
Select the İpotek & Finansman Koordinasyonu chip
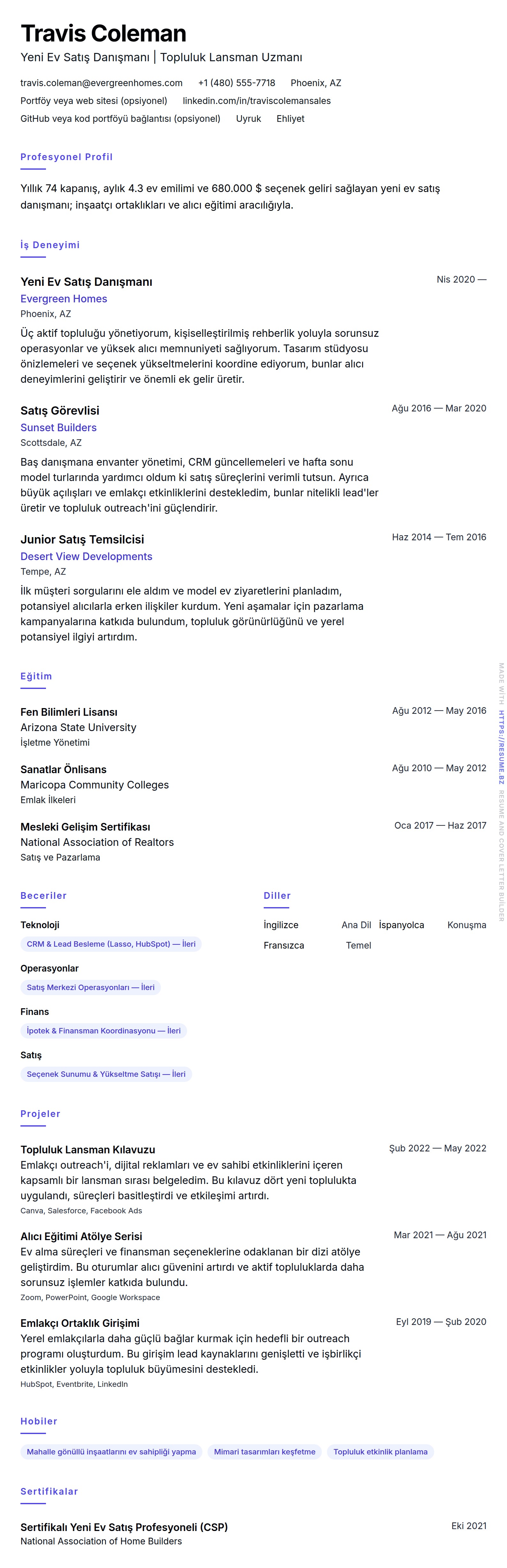(103, 1031)
